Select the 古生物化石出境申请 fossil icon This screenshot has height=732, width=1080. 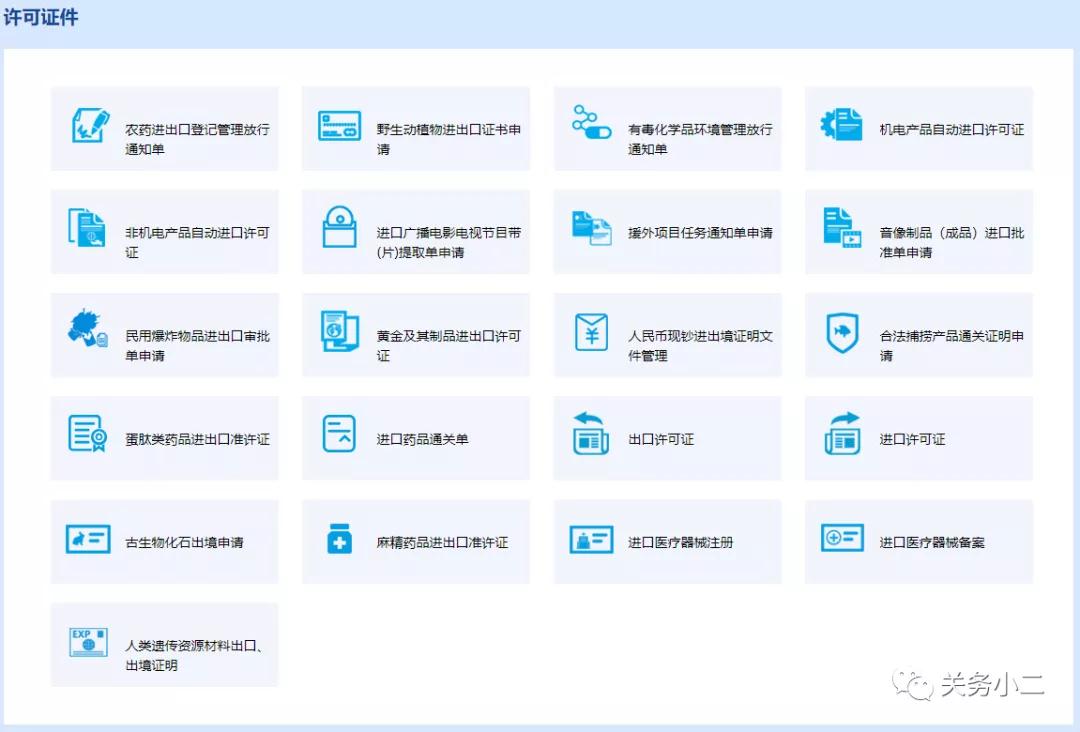pos(87,541)
